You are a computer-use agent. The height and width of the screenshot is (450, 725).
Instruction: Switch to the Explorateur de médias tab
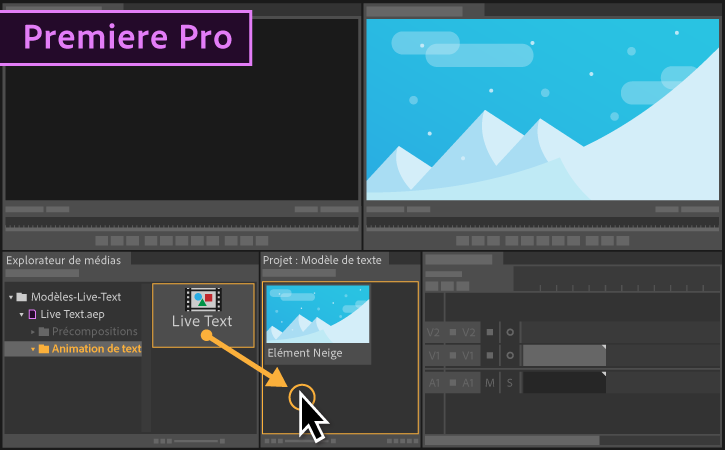coord(63,260)
